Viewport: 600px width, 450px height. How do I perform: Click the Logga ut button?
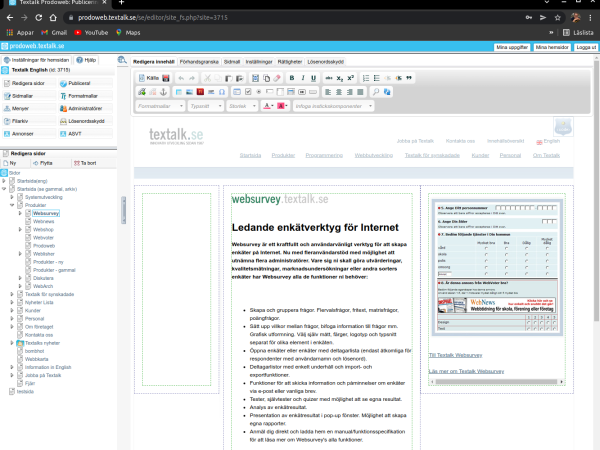click(x=585, y=47)
